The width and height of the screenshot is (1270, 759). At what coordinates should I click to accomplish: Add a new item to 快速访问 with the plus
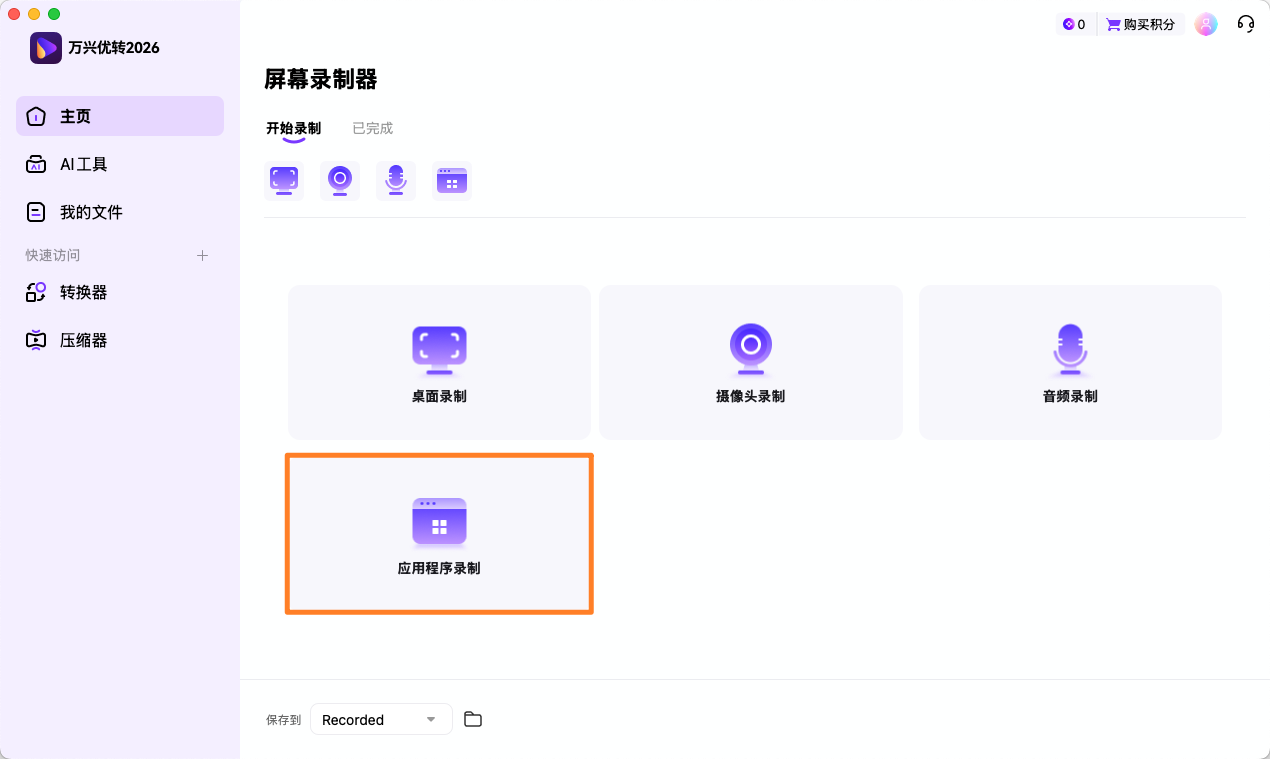click(x=202, y=255)
